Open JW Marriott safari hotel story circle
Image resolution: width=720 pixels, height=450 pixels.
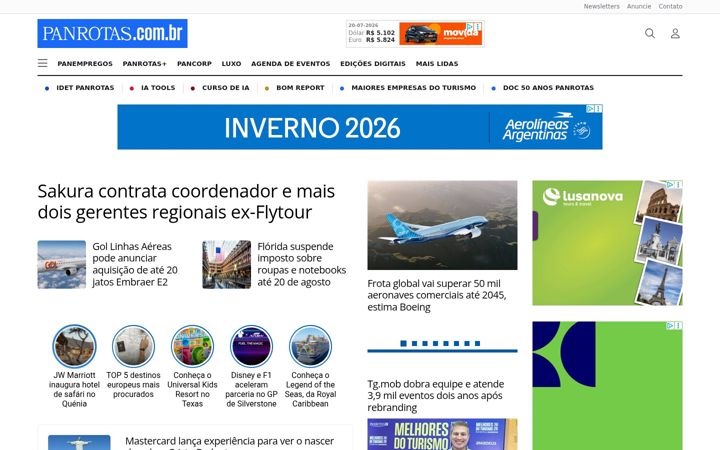[x=74, y=346]
